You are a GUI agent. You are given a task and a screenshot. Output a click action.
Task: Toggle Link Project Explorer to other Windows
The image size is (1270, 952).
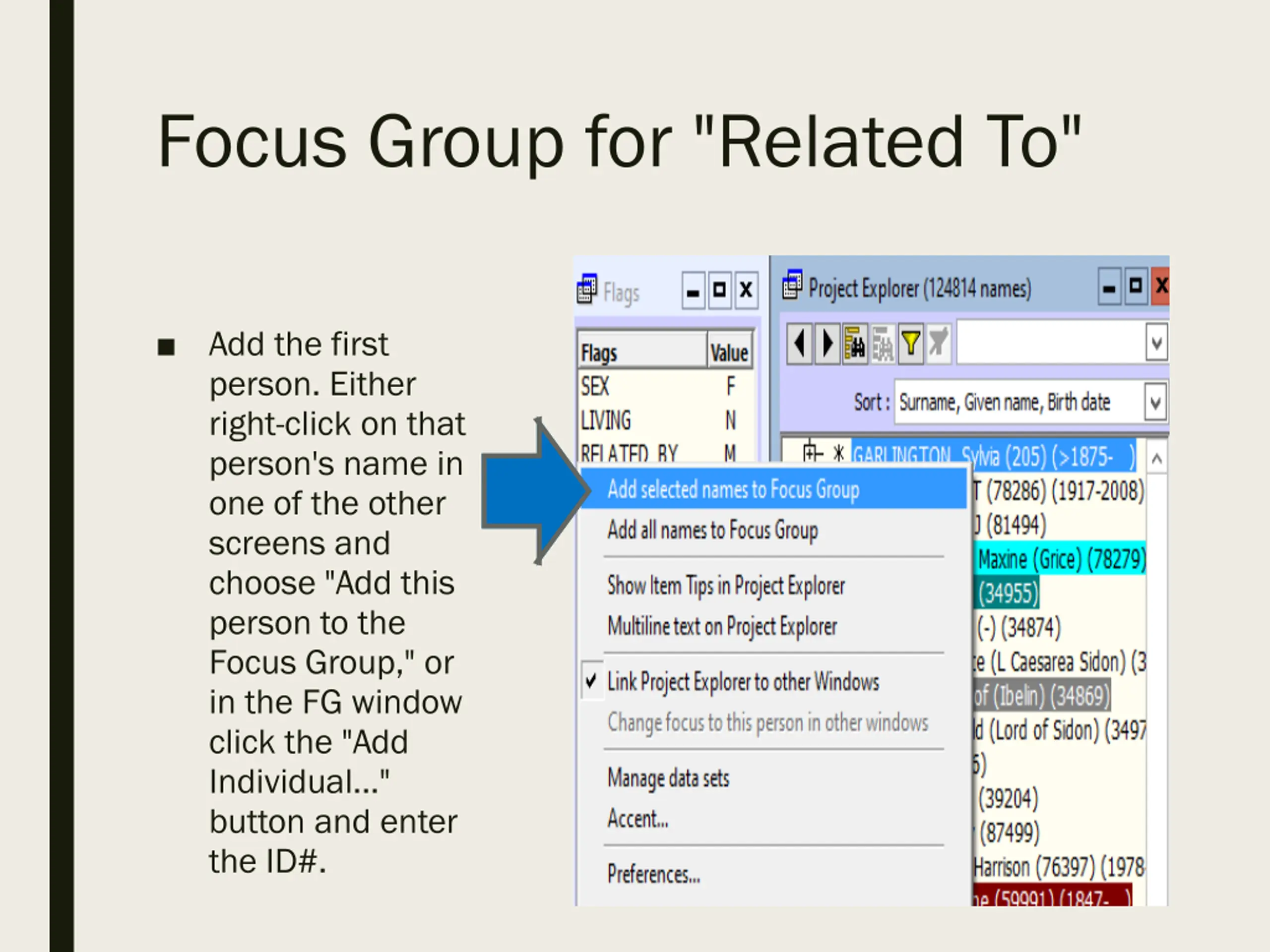[743, 682]
